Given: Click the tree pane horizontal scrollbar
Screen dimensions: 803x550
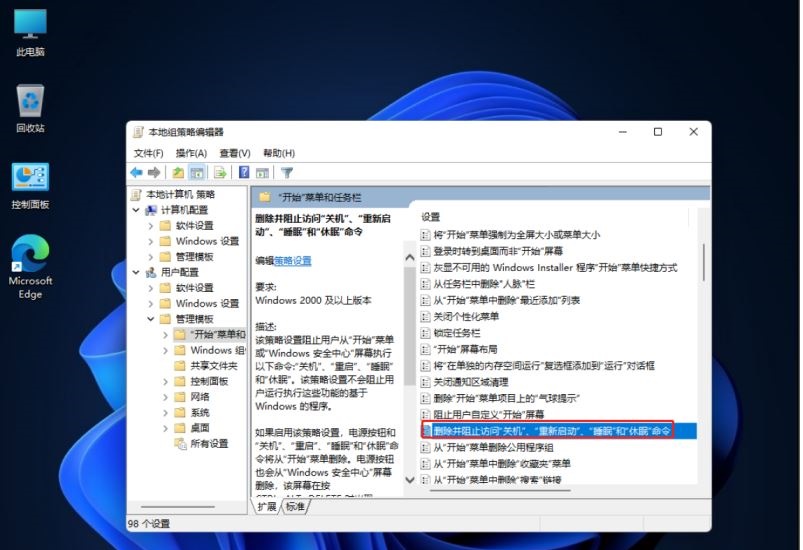Looking at the screenshot, I should (178, 507).
